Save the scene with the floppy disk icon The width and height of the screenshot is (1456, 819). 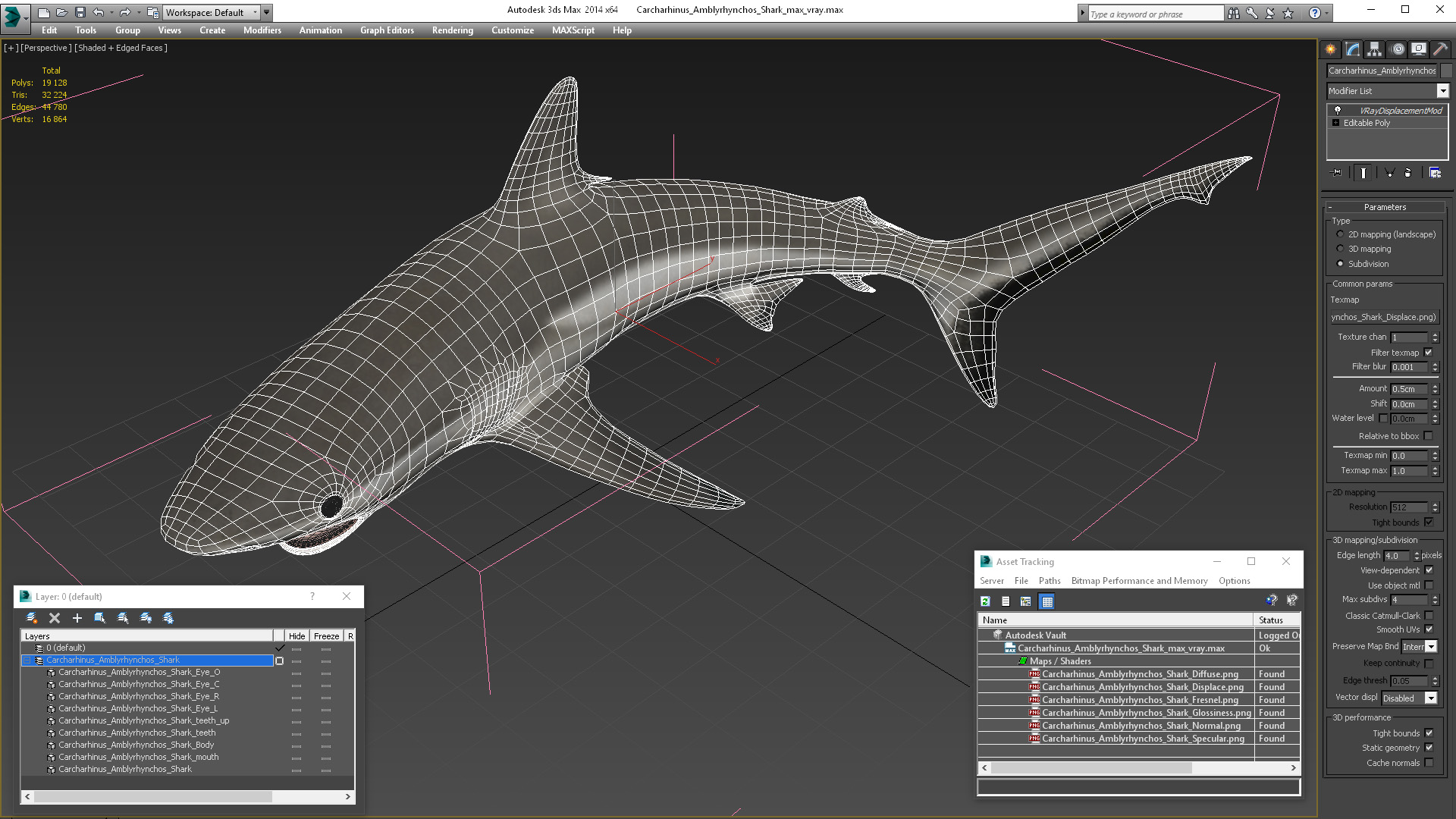[x=80, y=12]
